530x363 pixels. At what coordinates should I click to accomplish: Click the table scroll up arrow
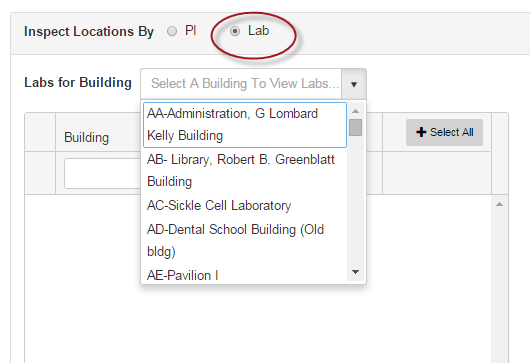(500, 204)
